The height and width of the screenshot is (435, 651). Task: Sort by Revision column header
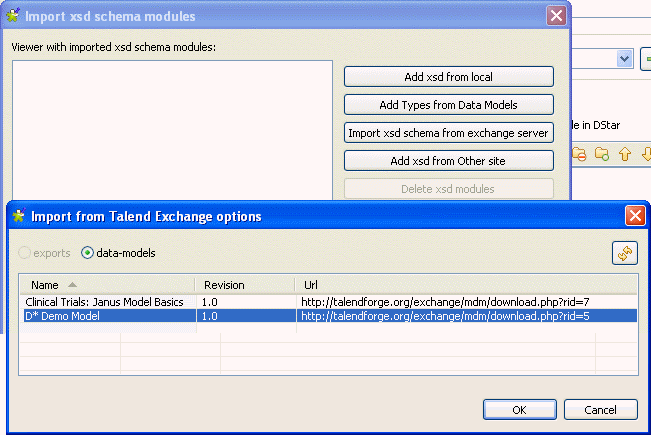(x=245, y=285)
